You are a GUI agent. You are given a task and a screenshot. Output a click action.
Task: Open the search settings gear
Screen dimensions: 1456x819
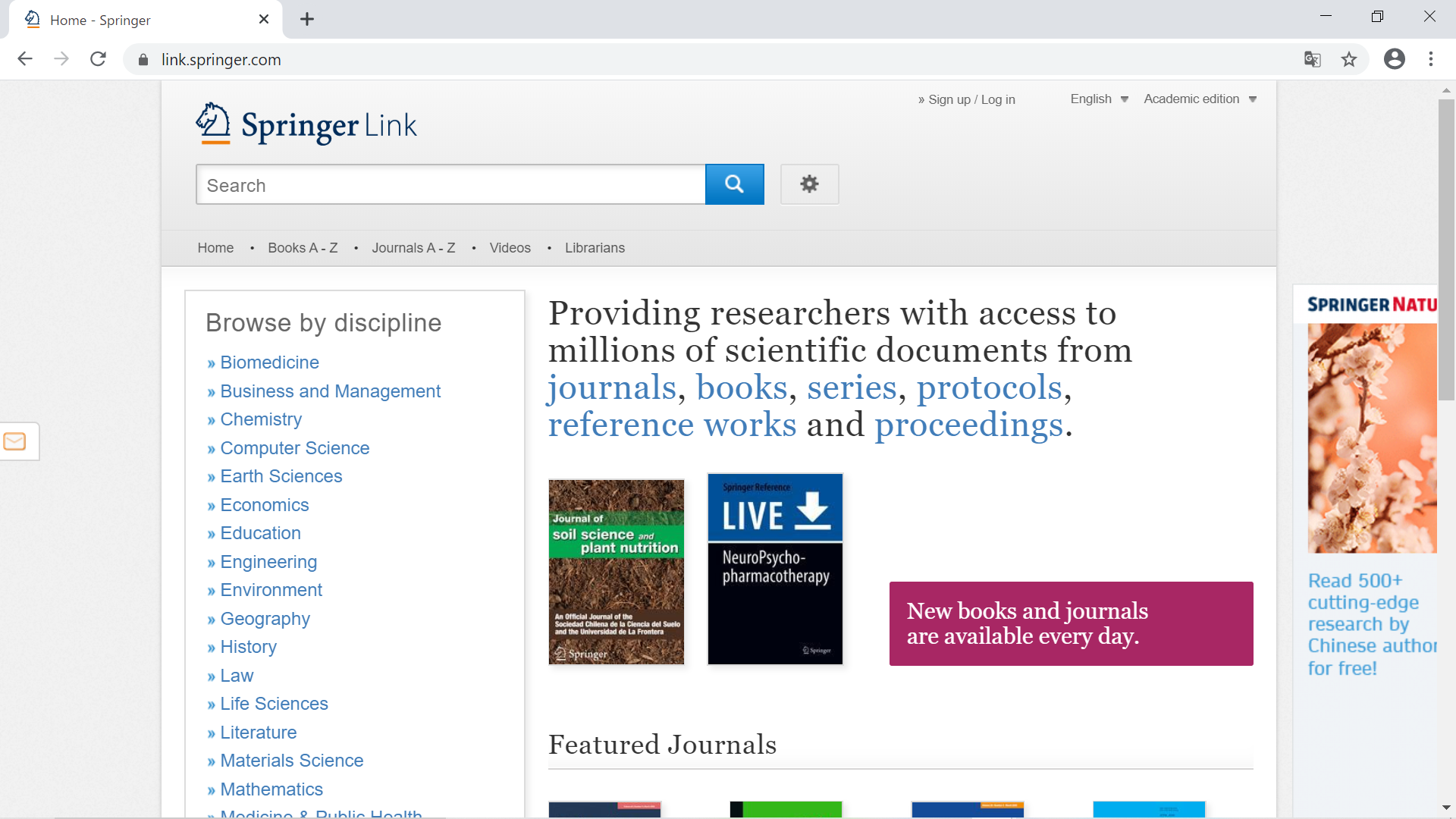coord(809,184)
